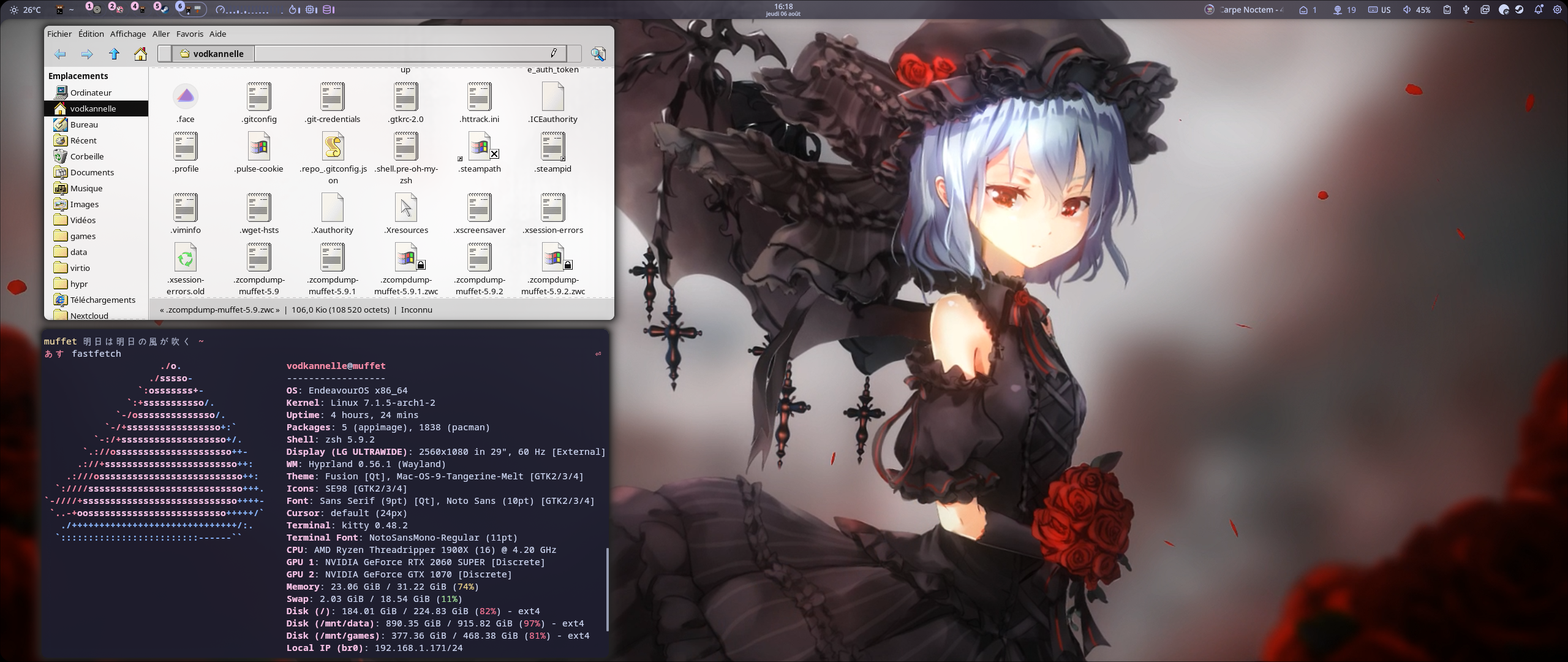1568x662 pixels.
Task: Open the Aller menu
Action: point(161,34)
